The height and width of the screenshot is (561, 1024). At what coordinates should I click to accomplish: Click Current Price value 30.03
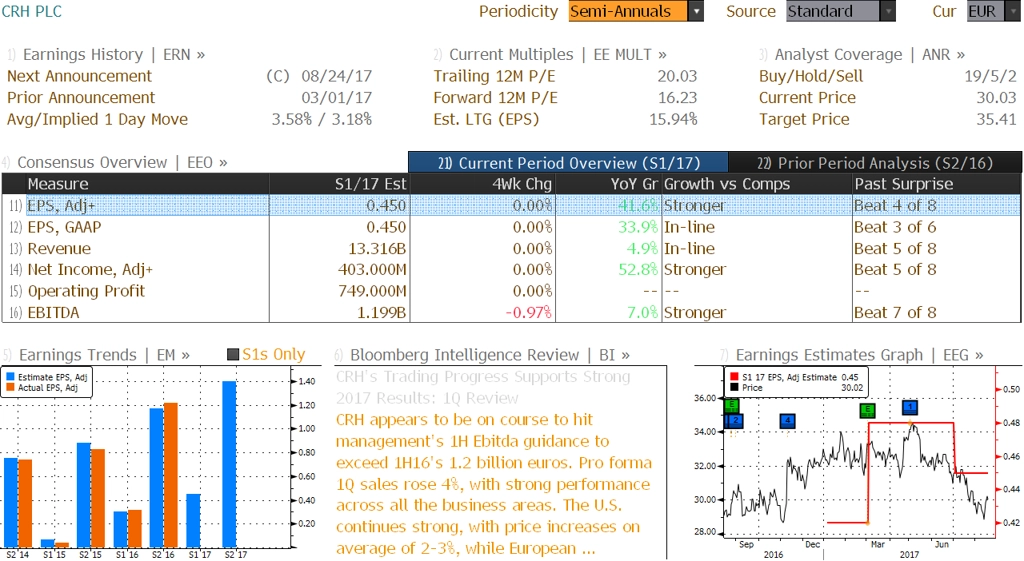coord(997,98)
